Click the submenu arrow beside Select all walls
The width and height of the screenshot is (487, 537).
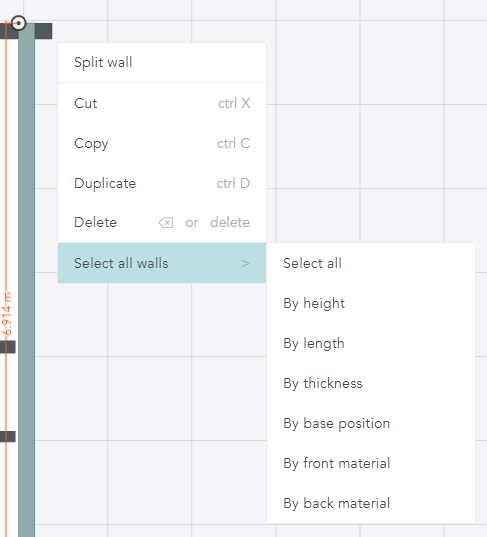pyautogui.click(x=245, y=263)
